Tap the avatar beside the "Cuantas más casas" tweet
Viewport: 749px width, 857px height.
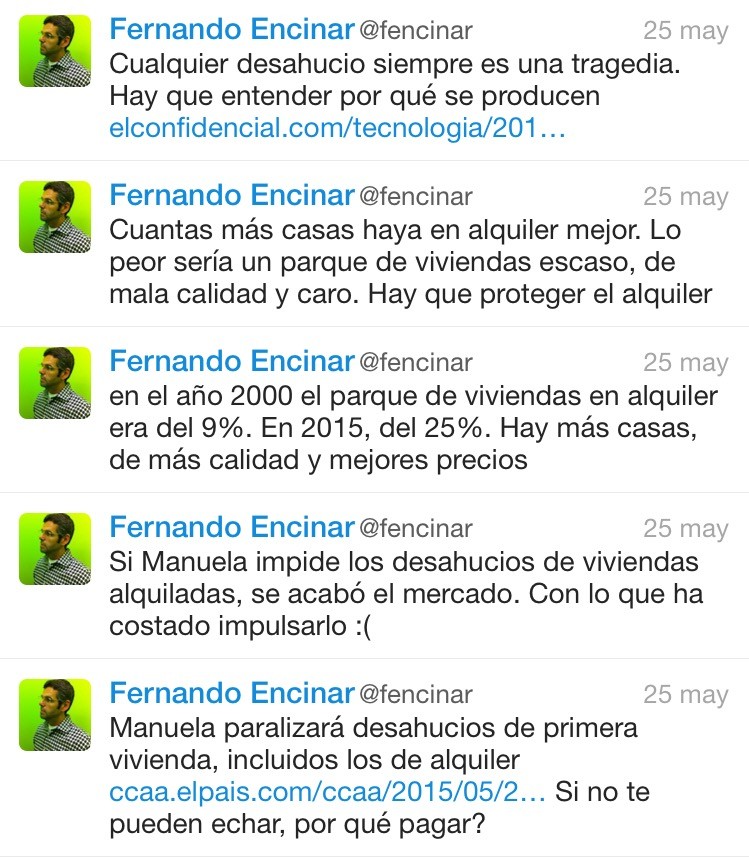coord(55,217)
